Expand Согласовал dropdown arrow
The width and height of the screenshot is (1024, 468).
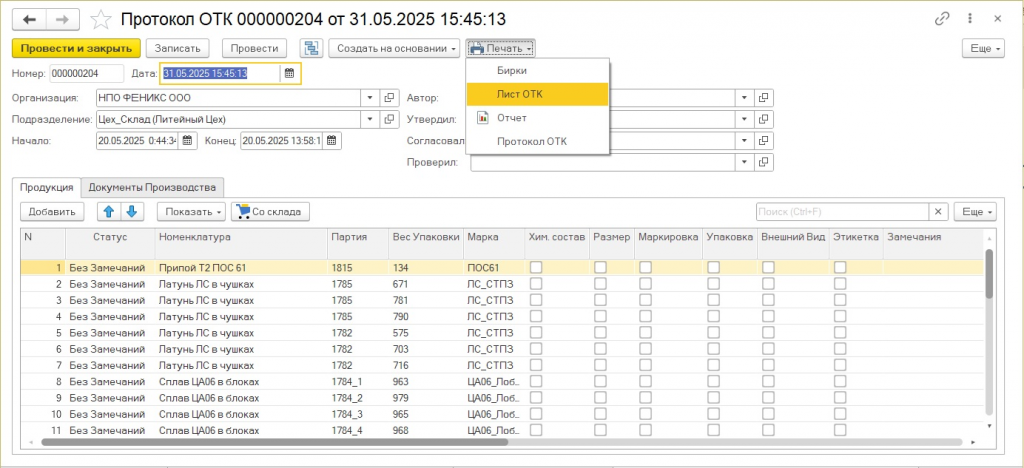pyautogui.click(x=745, y=140)
